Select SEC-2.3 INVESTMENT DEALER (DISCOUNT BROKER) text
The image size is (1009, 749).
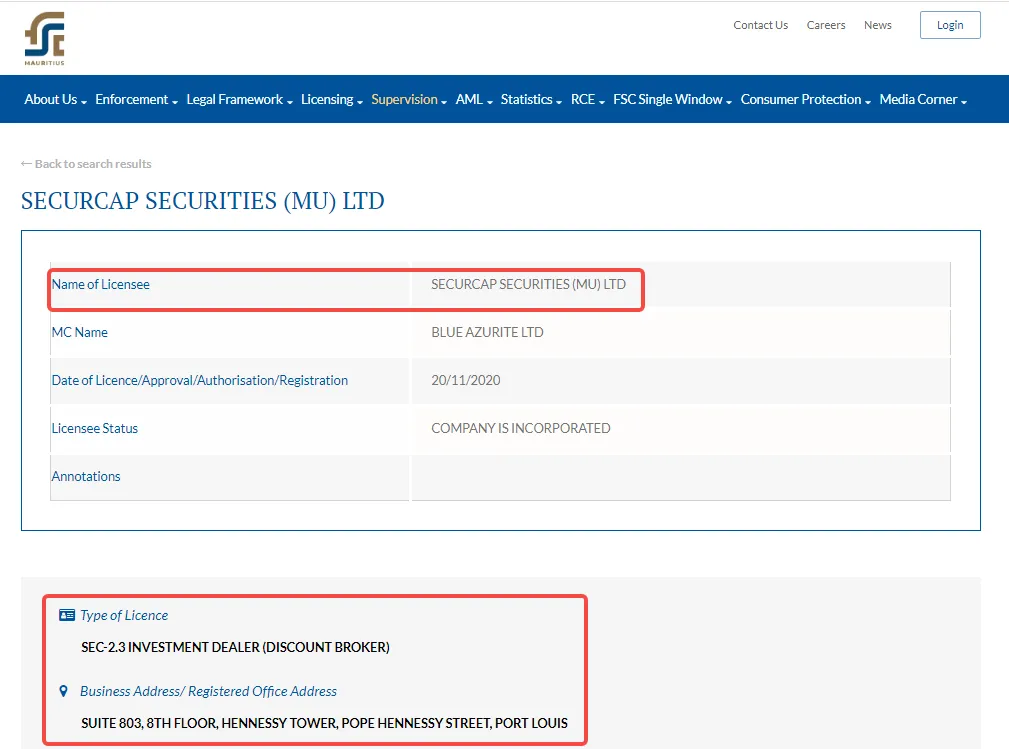[236, 647]
